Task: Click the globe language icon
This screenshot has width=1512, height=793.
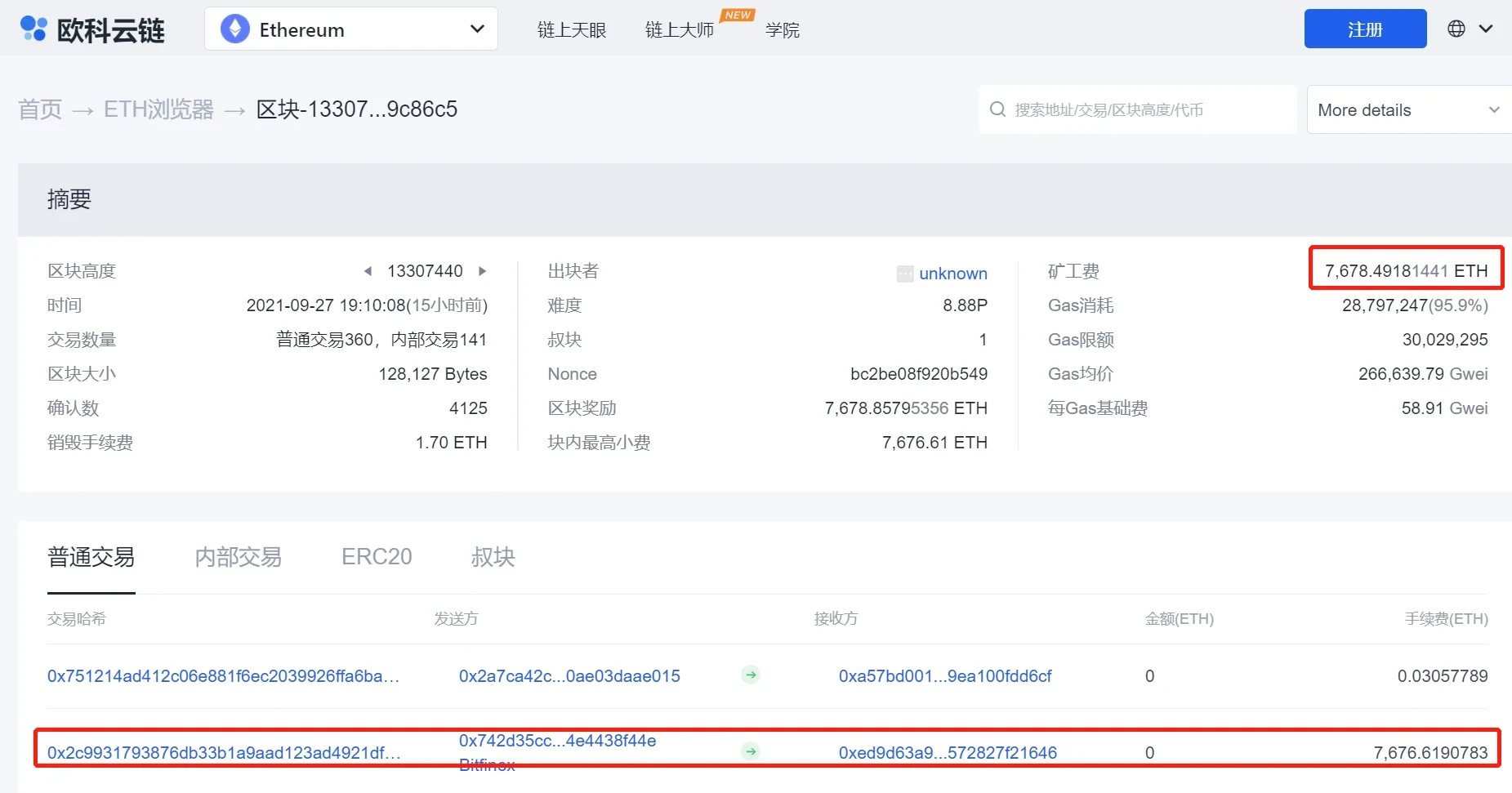Action: tap(1456, 29)
